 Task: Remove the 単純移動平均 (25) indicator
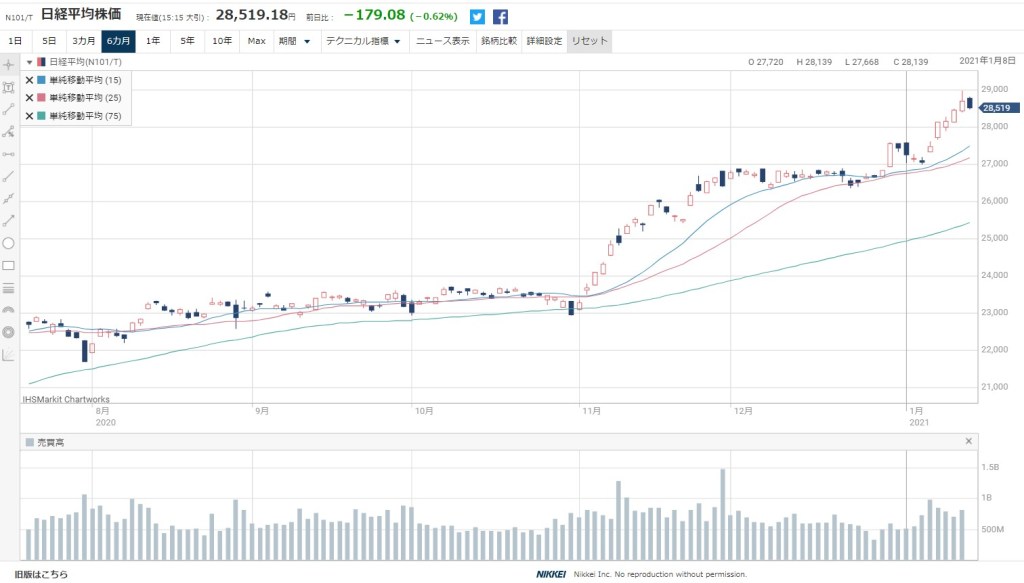(29, 98)
